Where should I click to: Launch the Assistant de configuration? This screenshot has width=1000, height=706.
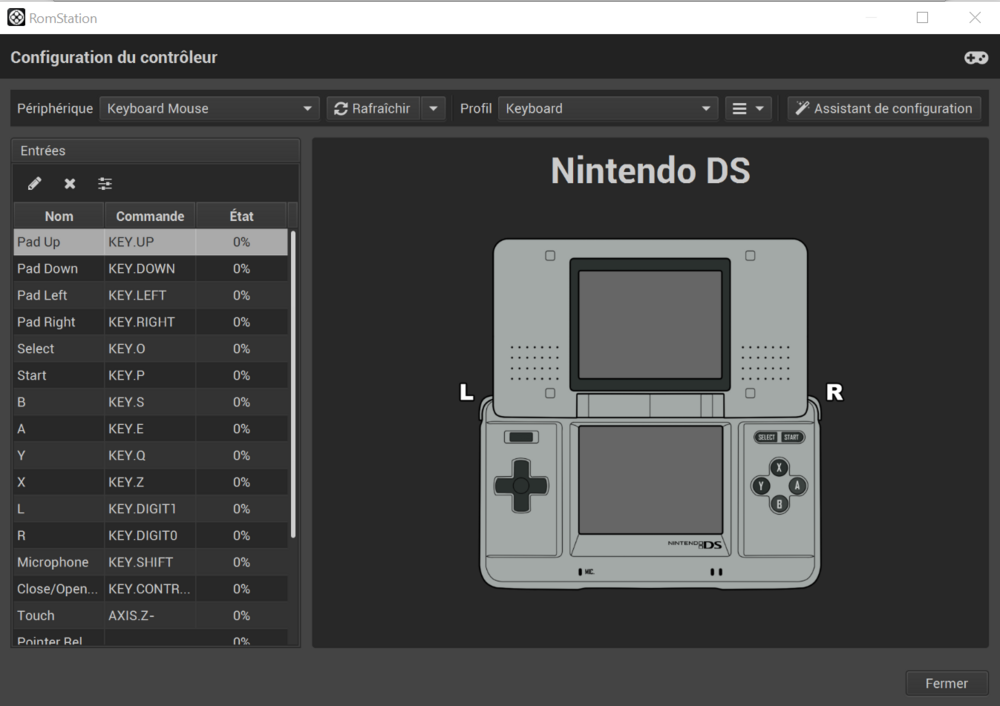[884, 109]
